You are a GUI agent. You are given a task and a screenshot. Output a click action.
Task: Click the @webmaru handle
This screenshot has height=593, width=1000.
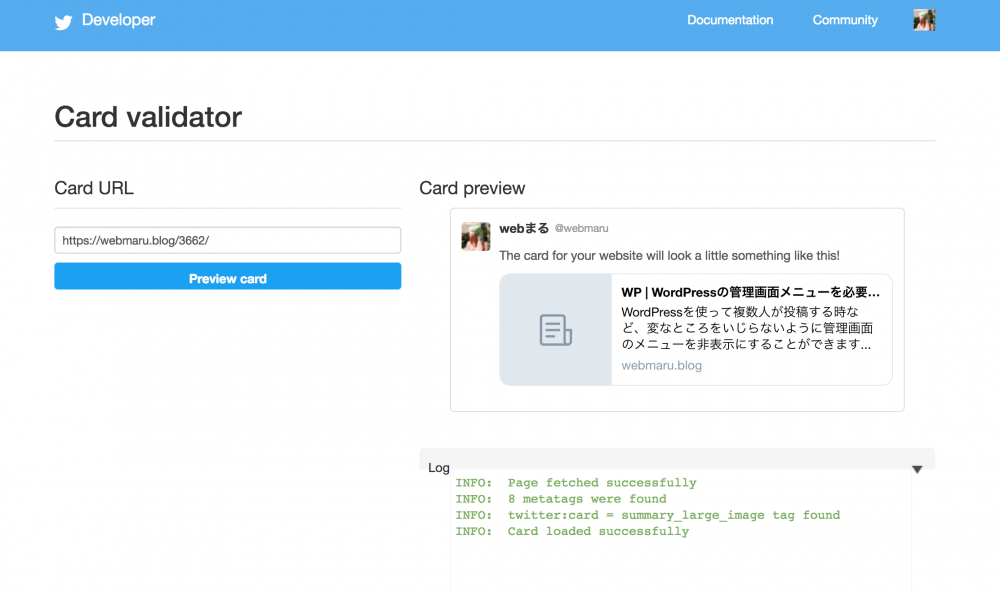point(582,228)
